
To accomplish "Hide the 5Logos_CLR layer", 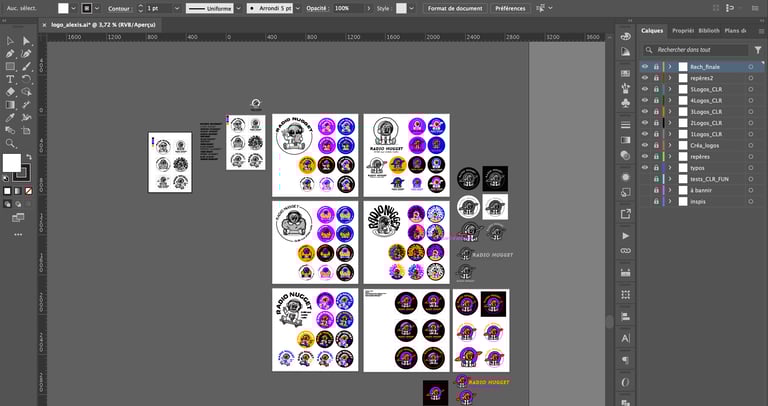I will (645, 89).
